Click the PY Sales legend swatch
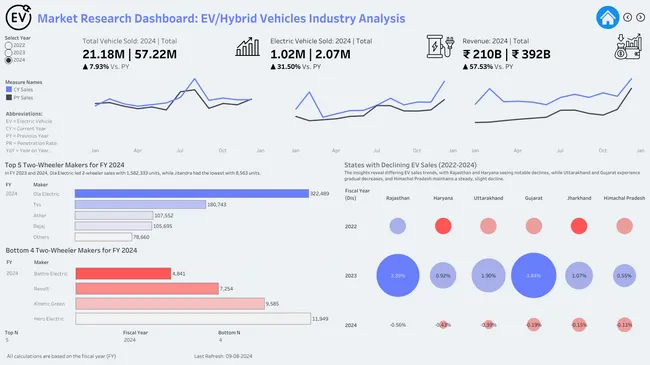Image resolution: width=650 pixels, height=365 pixels. point(9,97)
